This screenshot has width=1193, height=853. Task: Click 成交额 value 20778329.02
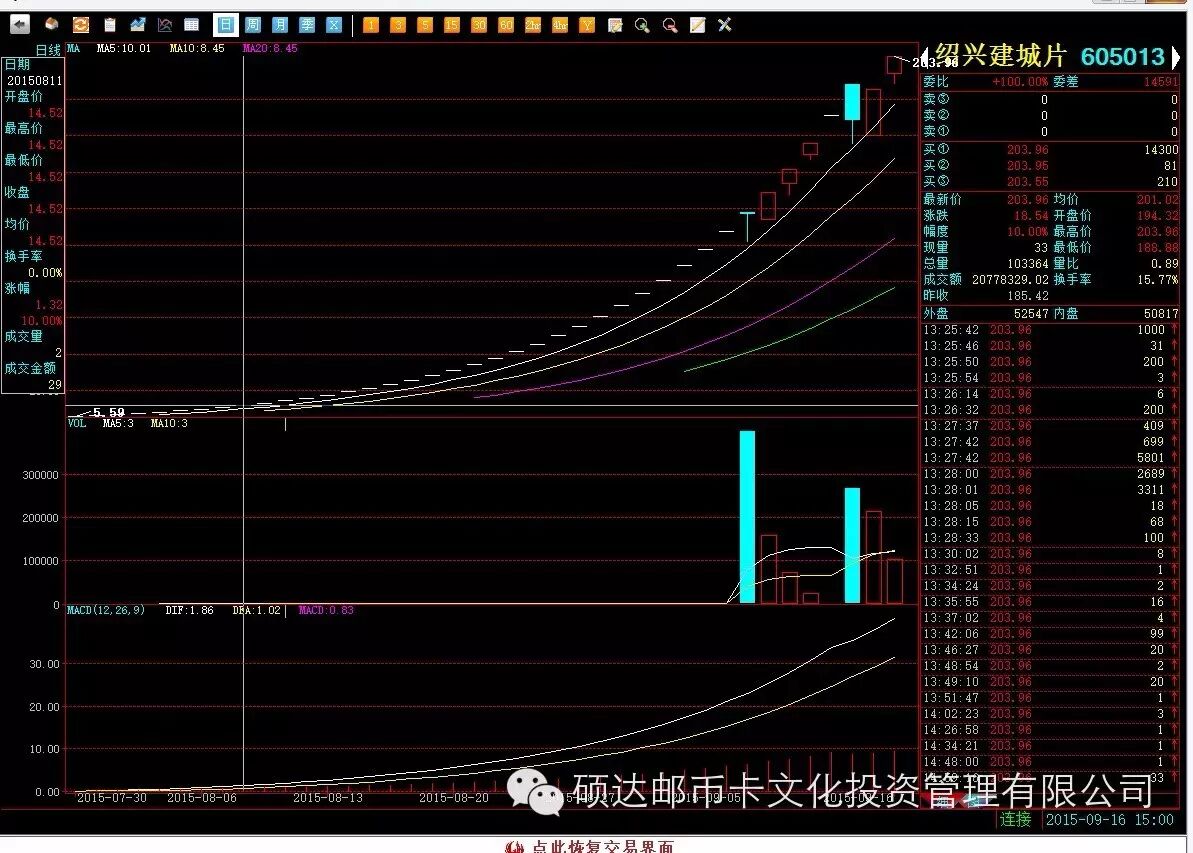1010,280
